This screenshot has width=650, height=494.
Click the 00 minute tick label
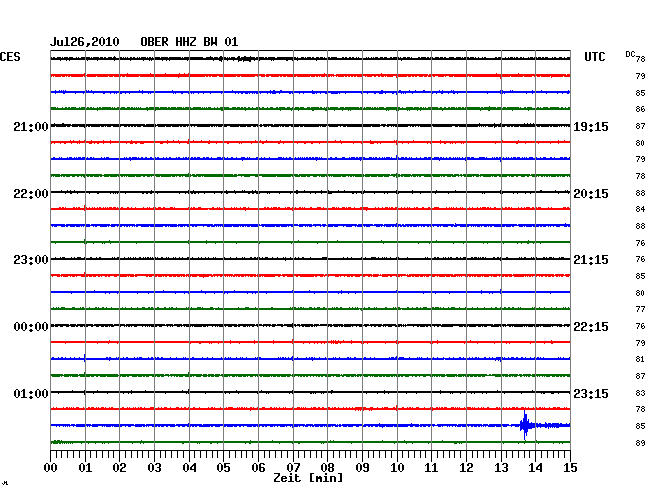pos(51,467)
